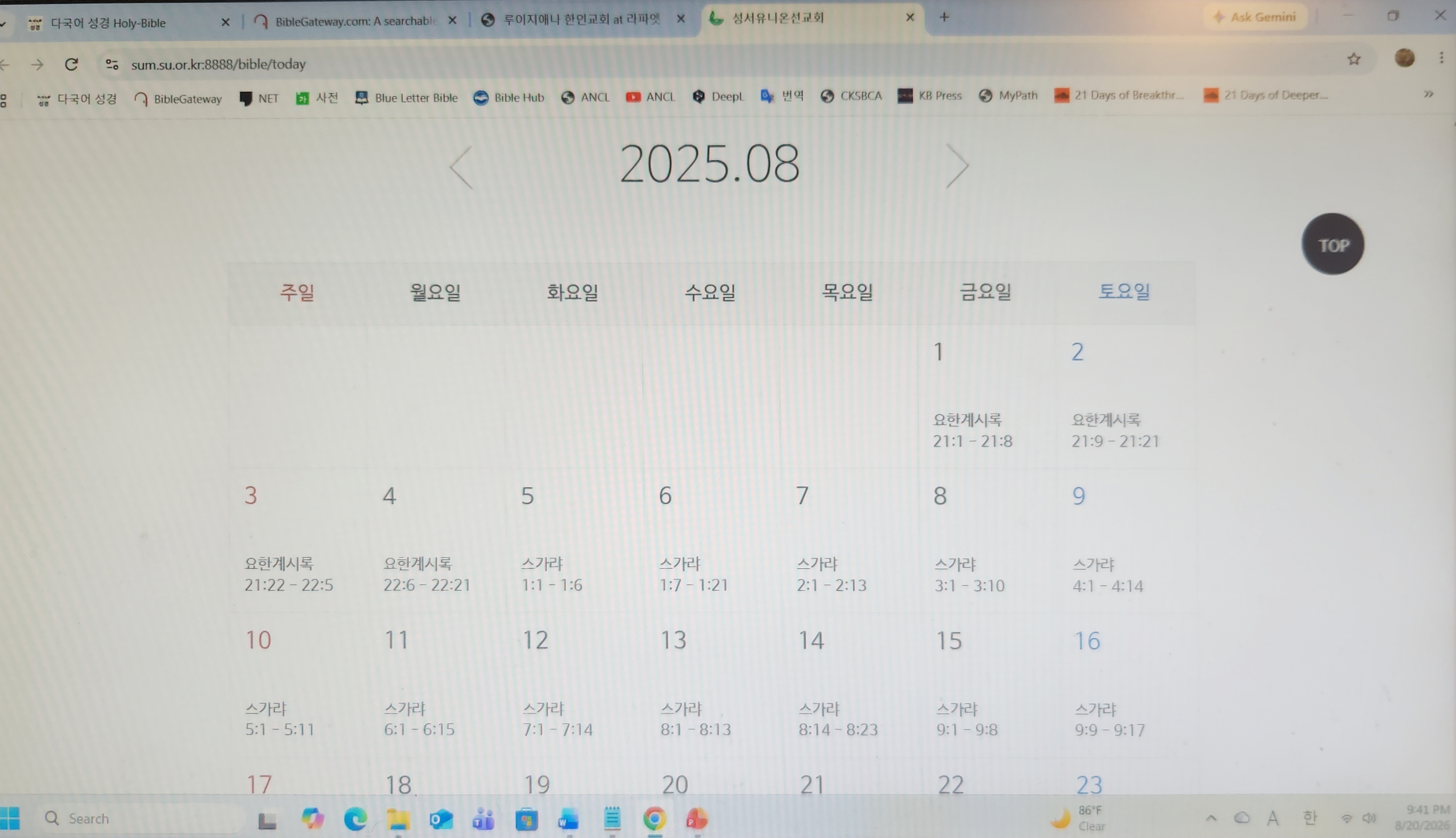This screenshot has height=838, width=1456.
Task: Open the KB Press bookmark
Action: [x=930, y=96]
